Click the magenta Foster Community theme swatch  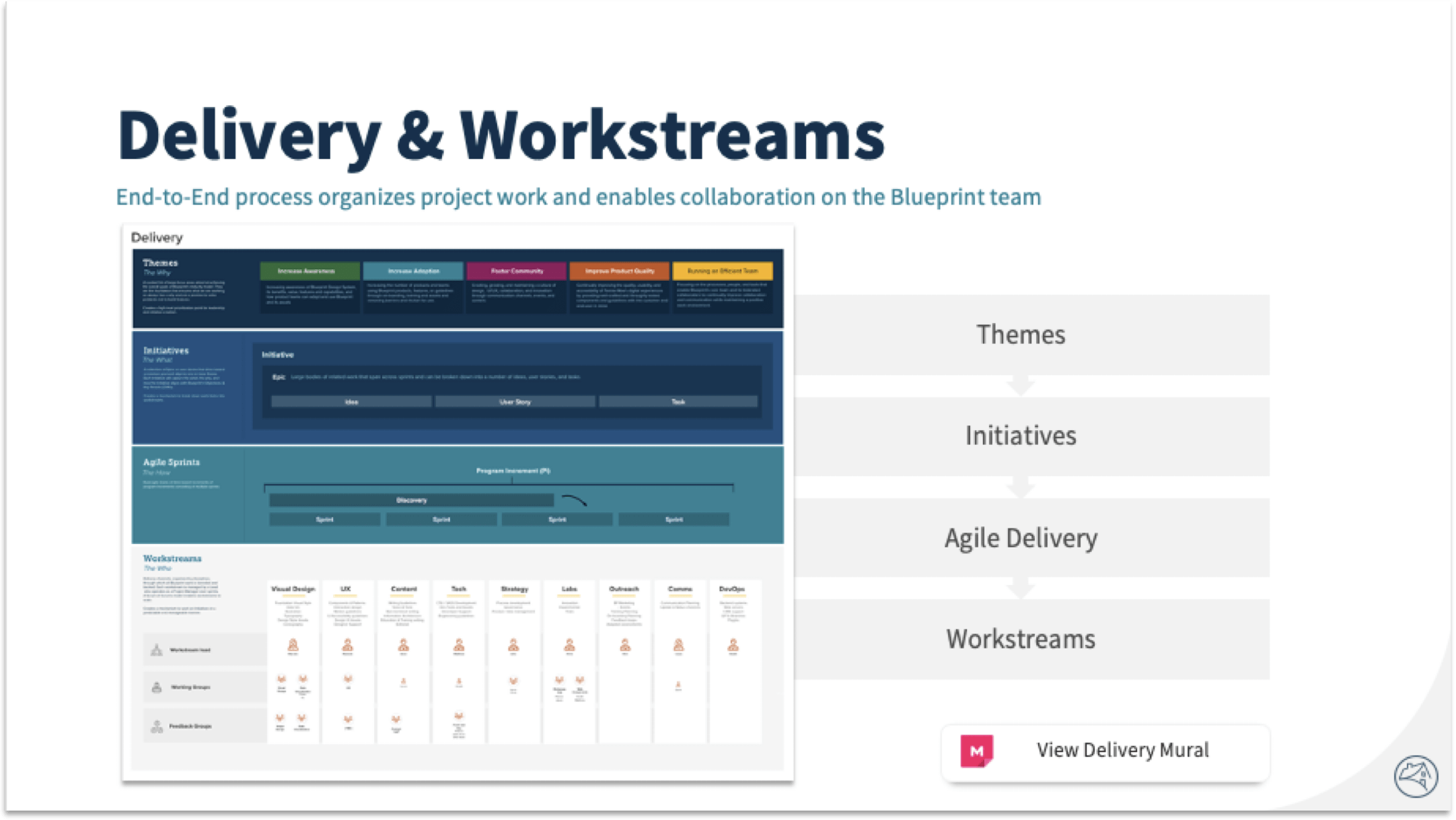[517, 271]
